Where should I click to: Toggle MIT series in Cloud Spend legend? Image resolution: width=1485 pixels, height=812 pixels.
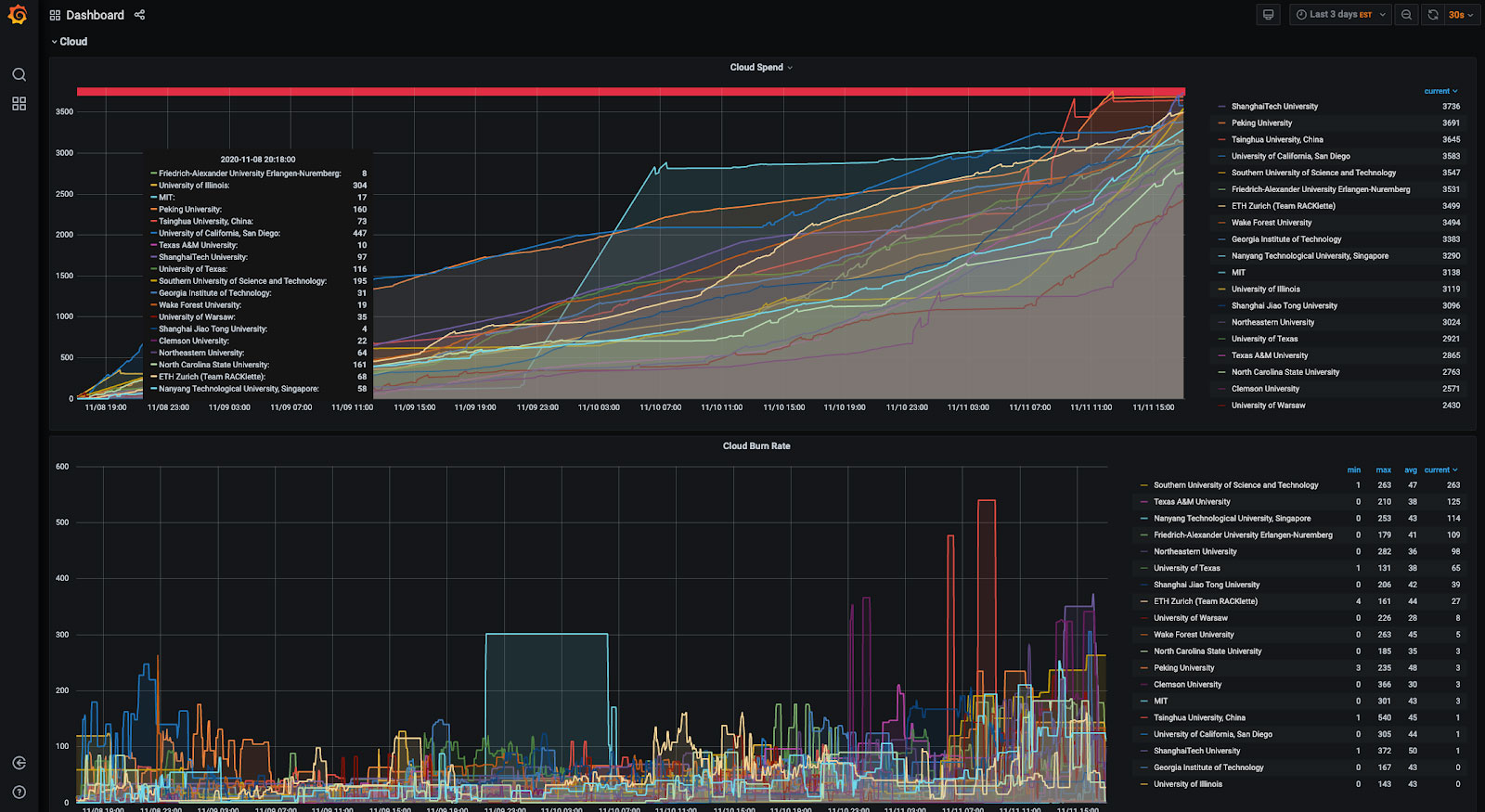point(1238,273)
